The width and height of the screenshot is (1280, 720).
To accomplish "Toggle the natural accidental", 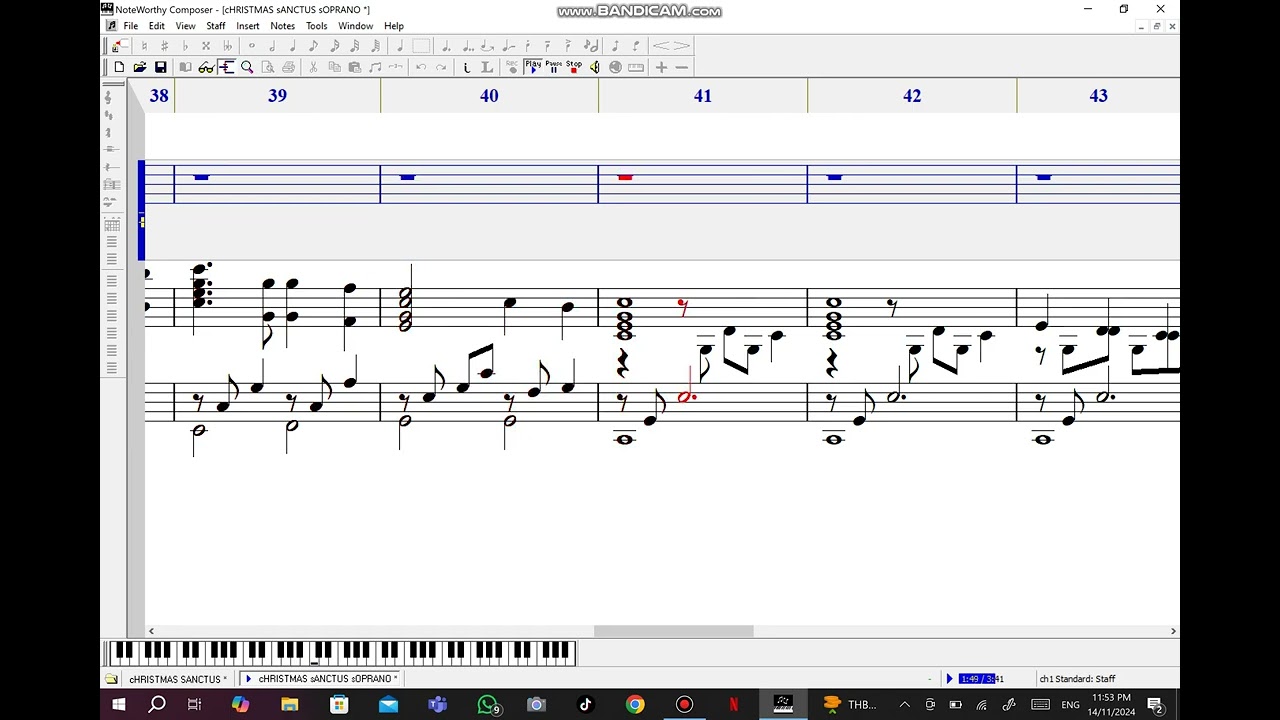I will pyautogui.click(x=144, y=46).
